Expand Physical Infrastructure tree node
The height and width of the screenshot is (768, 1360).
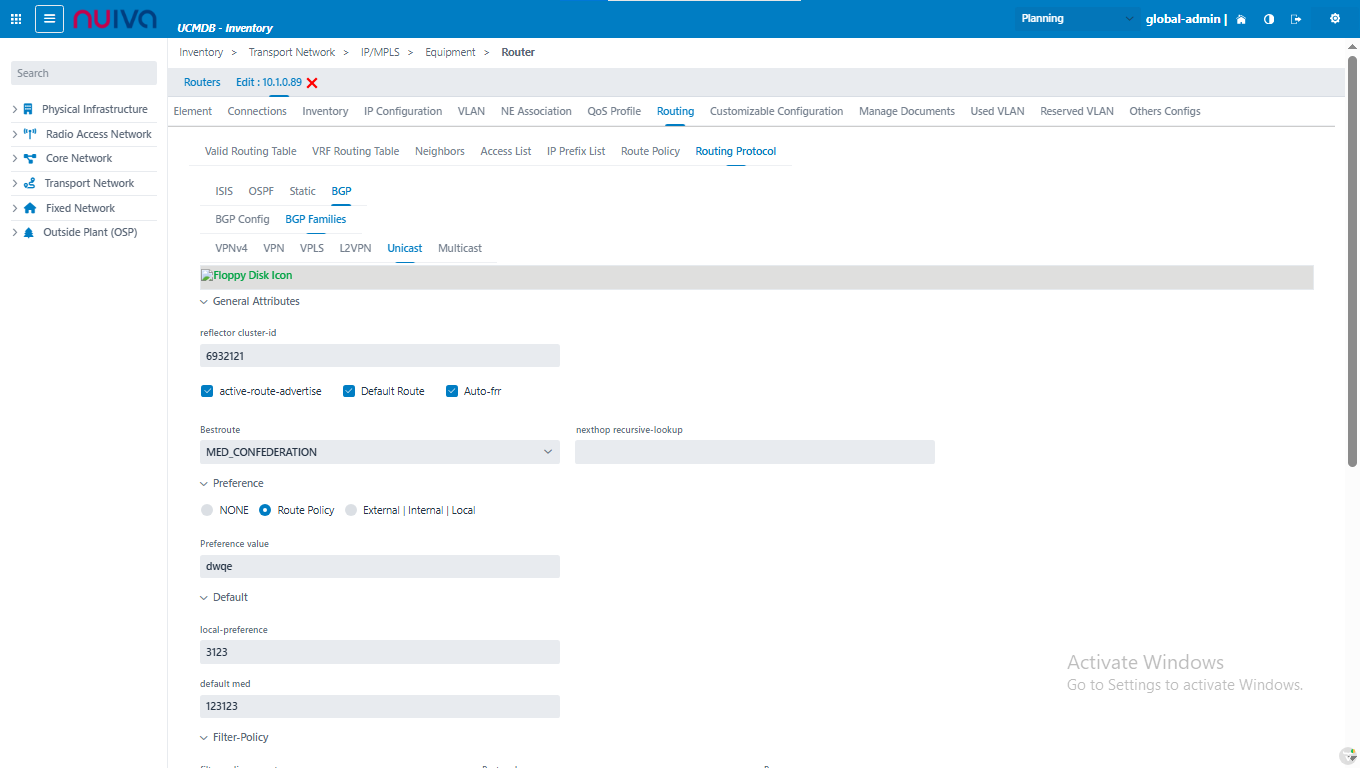coord(15,109)
